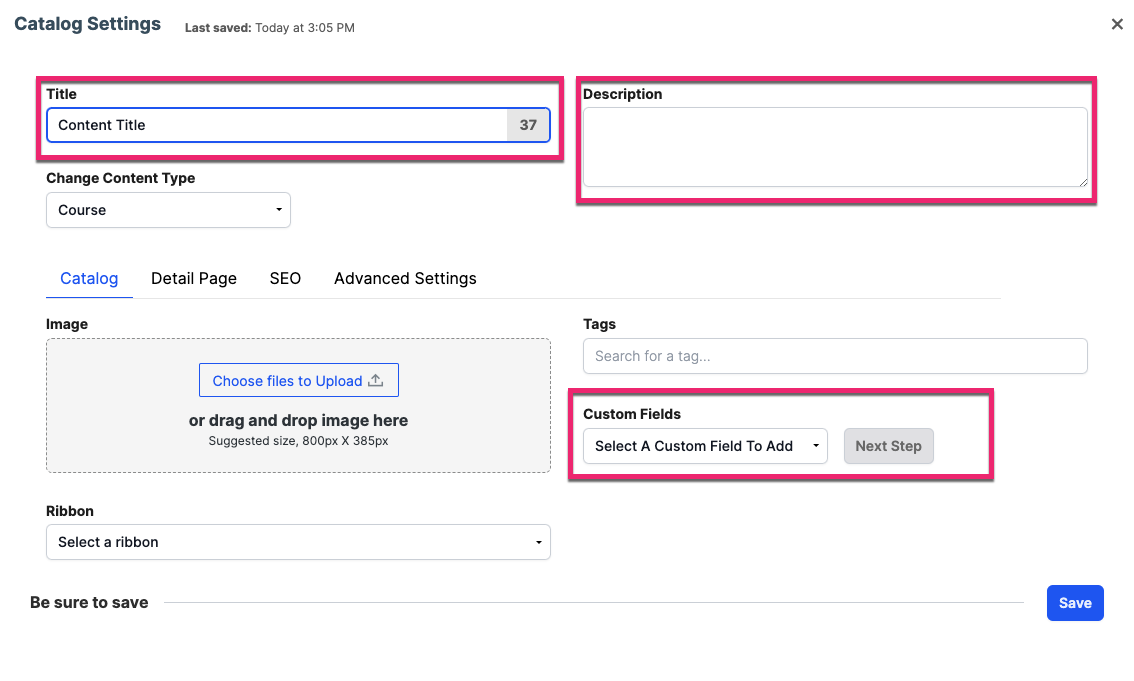This screenshot has height=681, width=1134.
Task: Open the Change Content Type dropdown
Action: (x=169, y=210)
